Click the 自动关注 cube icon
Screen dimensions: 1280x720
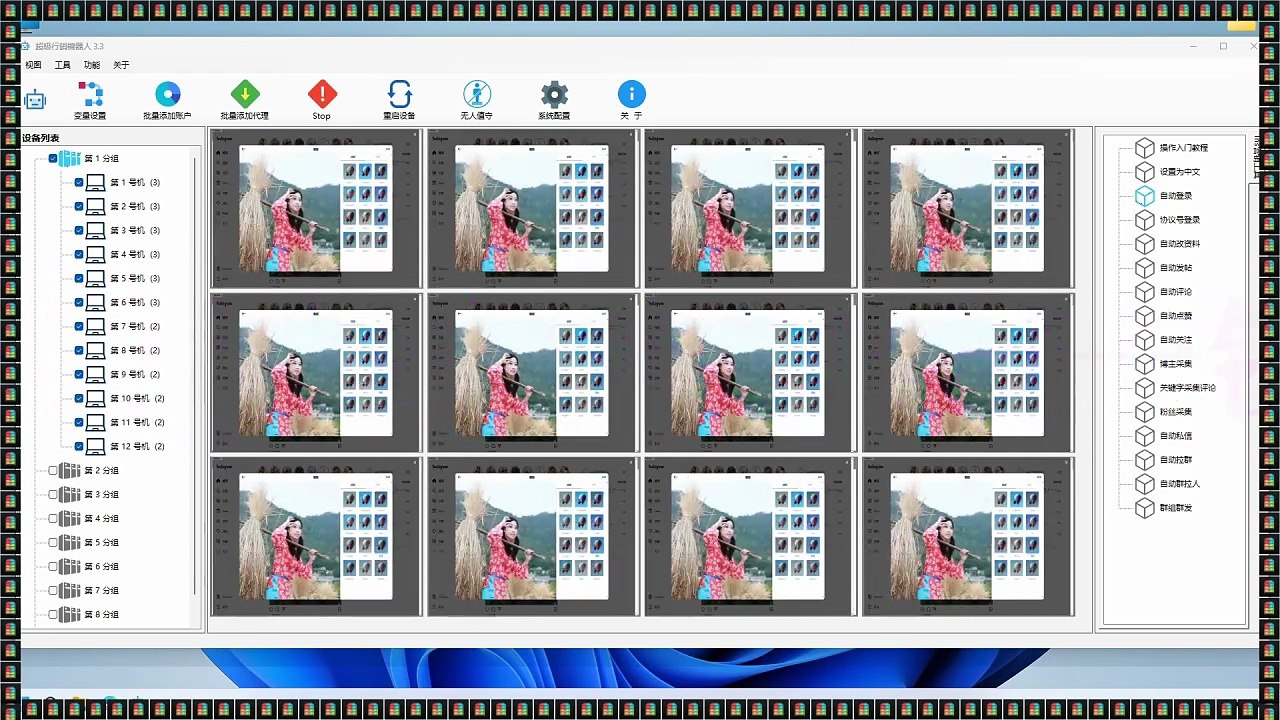1144,339
